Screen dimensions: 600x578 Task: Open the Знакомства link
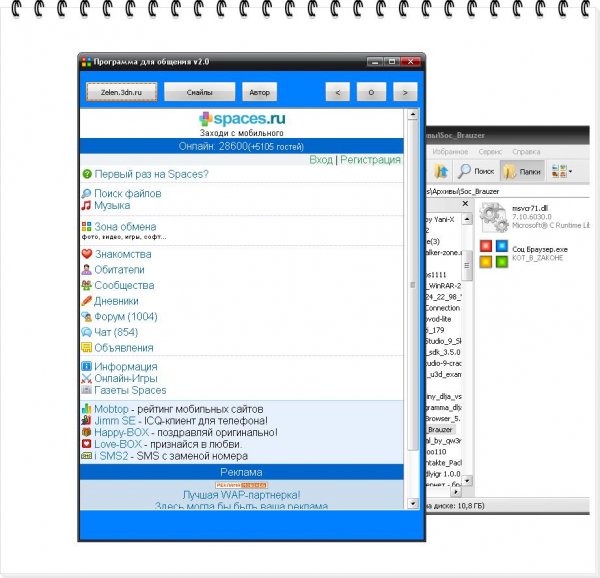coord(123,254)
